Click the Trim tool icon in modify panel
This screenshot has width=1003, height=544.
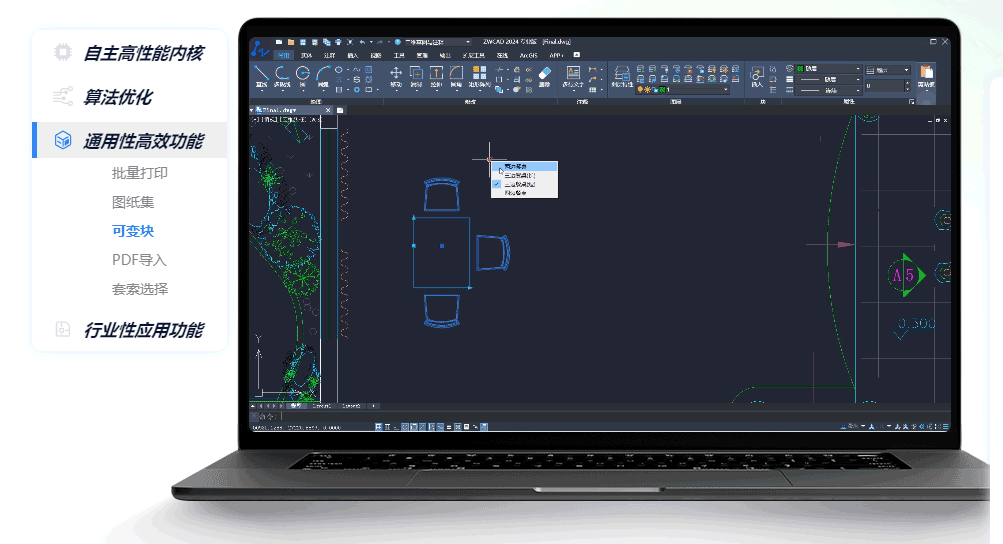click(500, 69)
